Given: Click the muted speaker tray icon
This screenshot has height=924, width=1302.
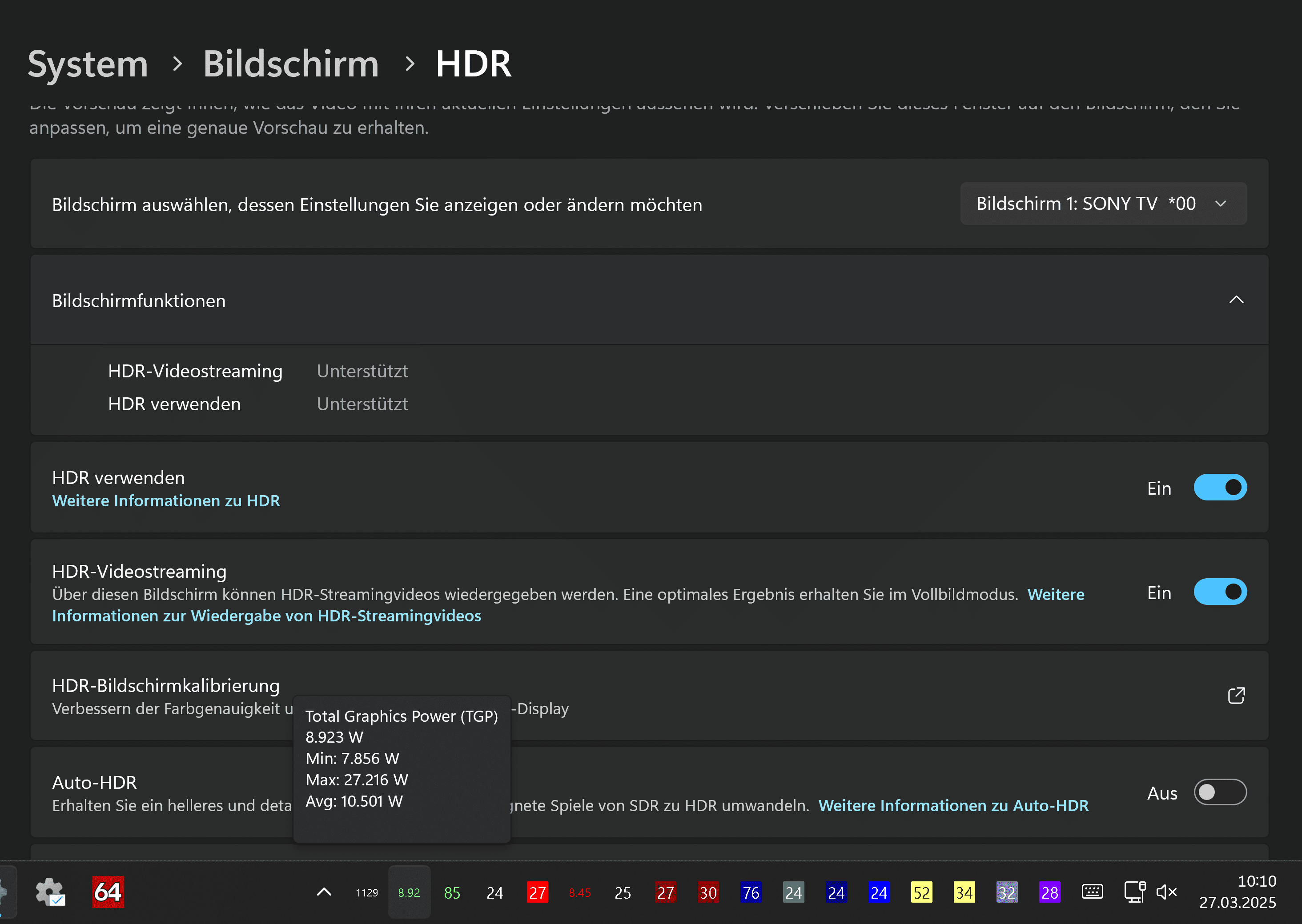Looking at the screenshot, I should click(x=1166, y=892).
